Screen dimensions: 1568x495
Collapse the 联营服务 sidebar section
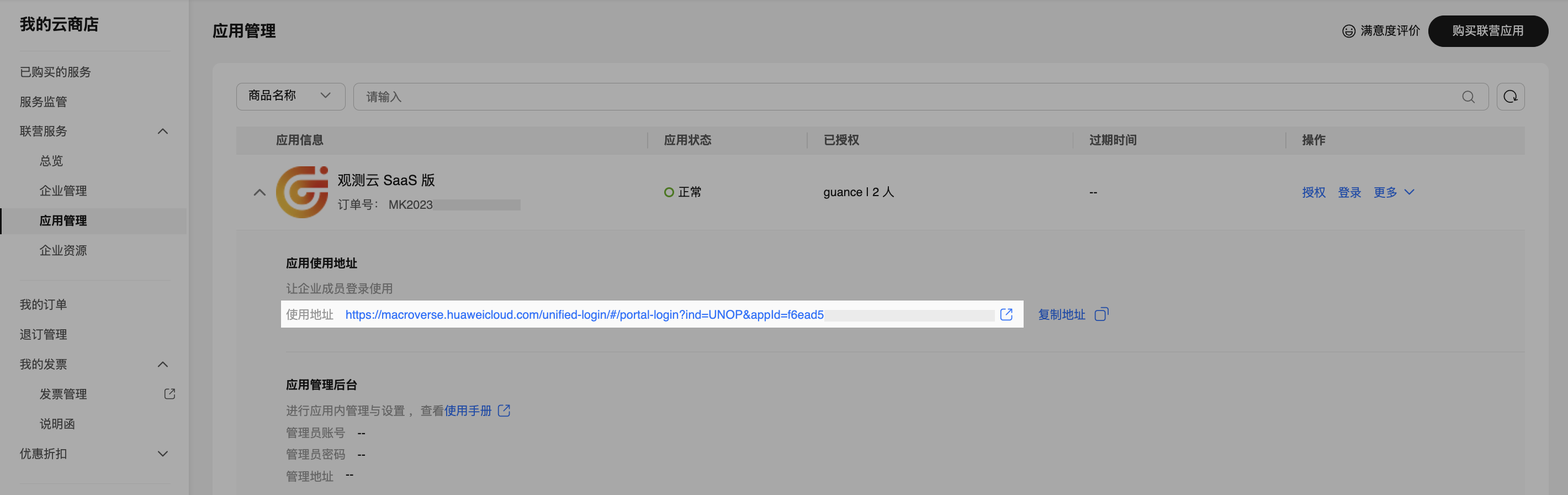(x=162, y=131)
